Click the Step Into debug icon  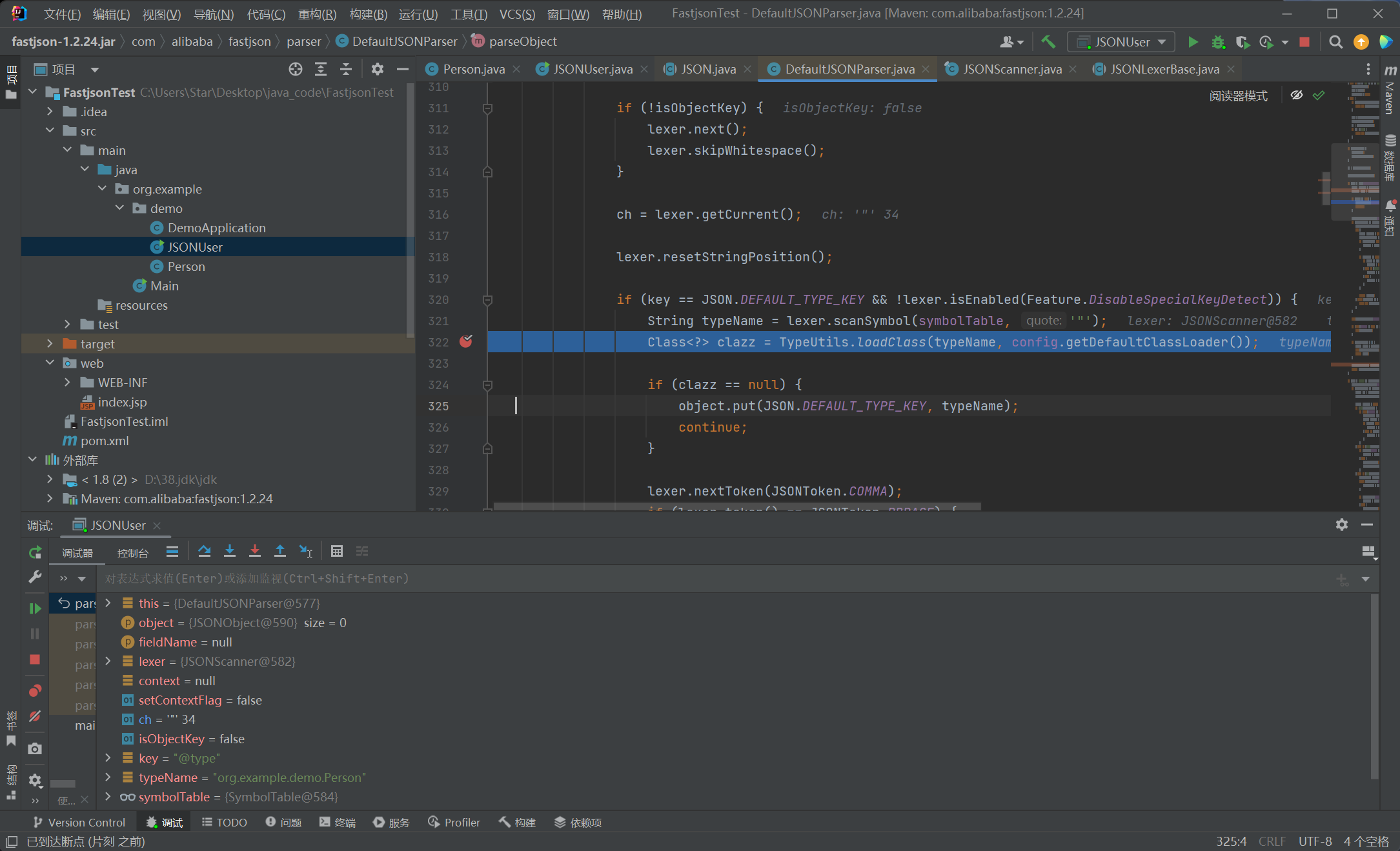(230, 552)
